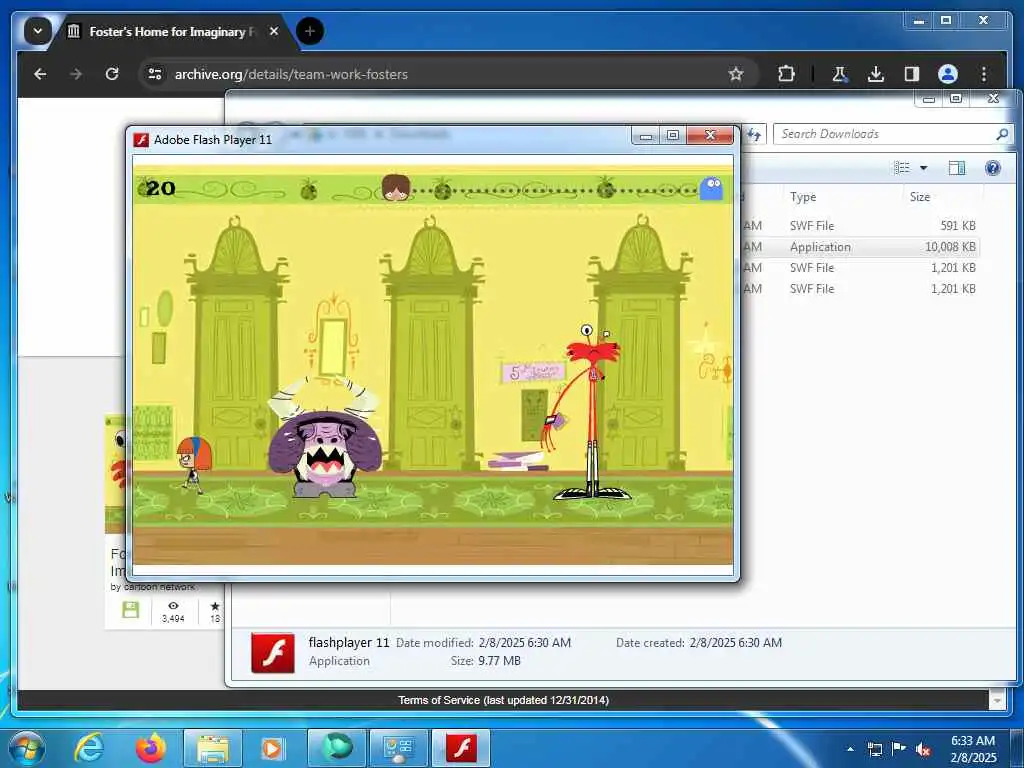
Task: Change Explorer view icon
Action: 902,168
